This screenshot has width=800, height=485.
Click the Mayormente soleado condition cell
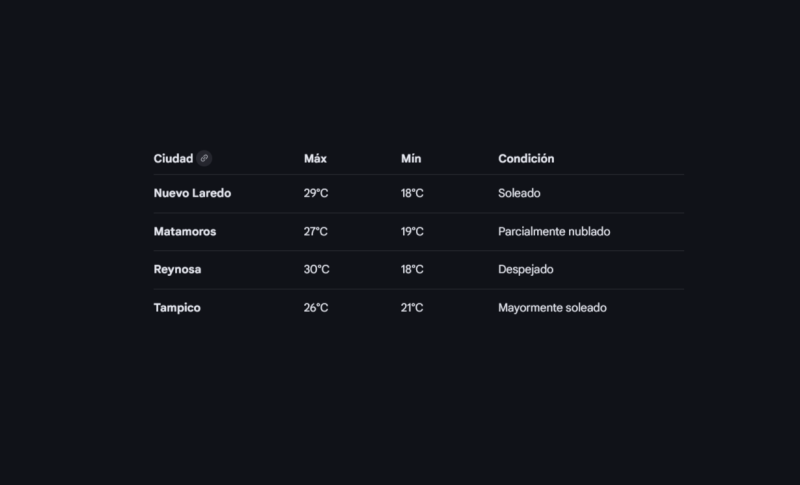point(552,308)
